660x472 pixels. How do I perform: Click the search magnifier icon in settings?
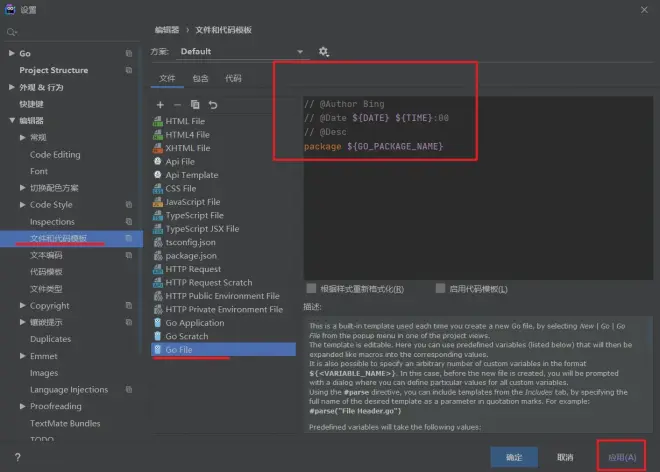click(x=11, y=32)
